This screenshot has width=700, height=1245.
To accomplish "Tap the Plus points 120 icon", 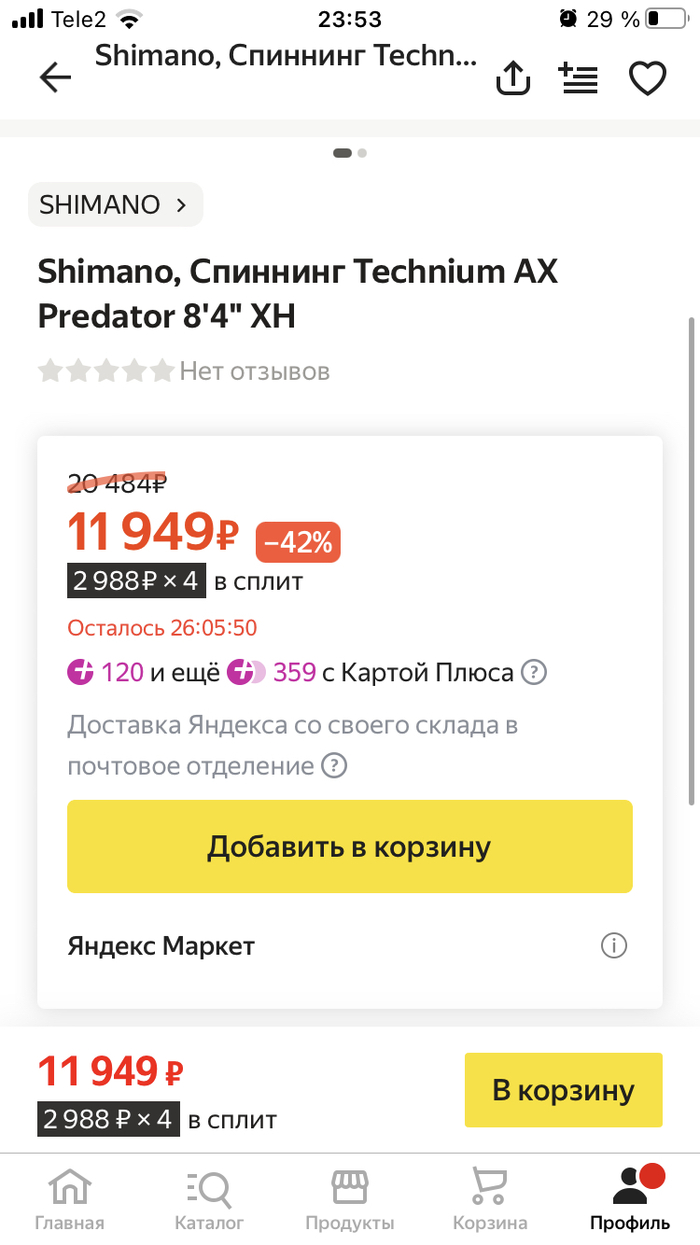I will point(81,673).
